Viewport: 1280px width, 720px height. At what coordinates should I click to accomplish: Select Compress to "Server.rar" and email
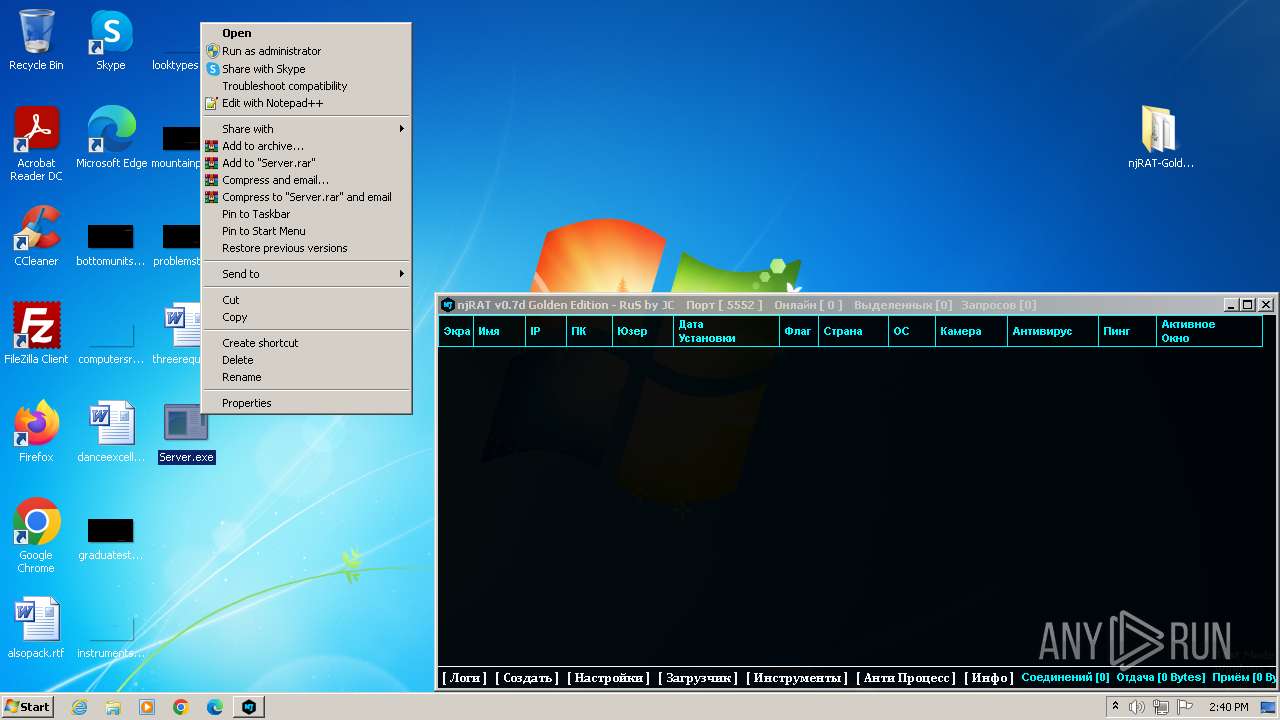click(x=306, y=197)
